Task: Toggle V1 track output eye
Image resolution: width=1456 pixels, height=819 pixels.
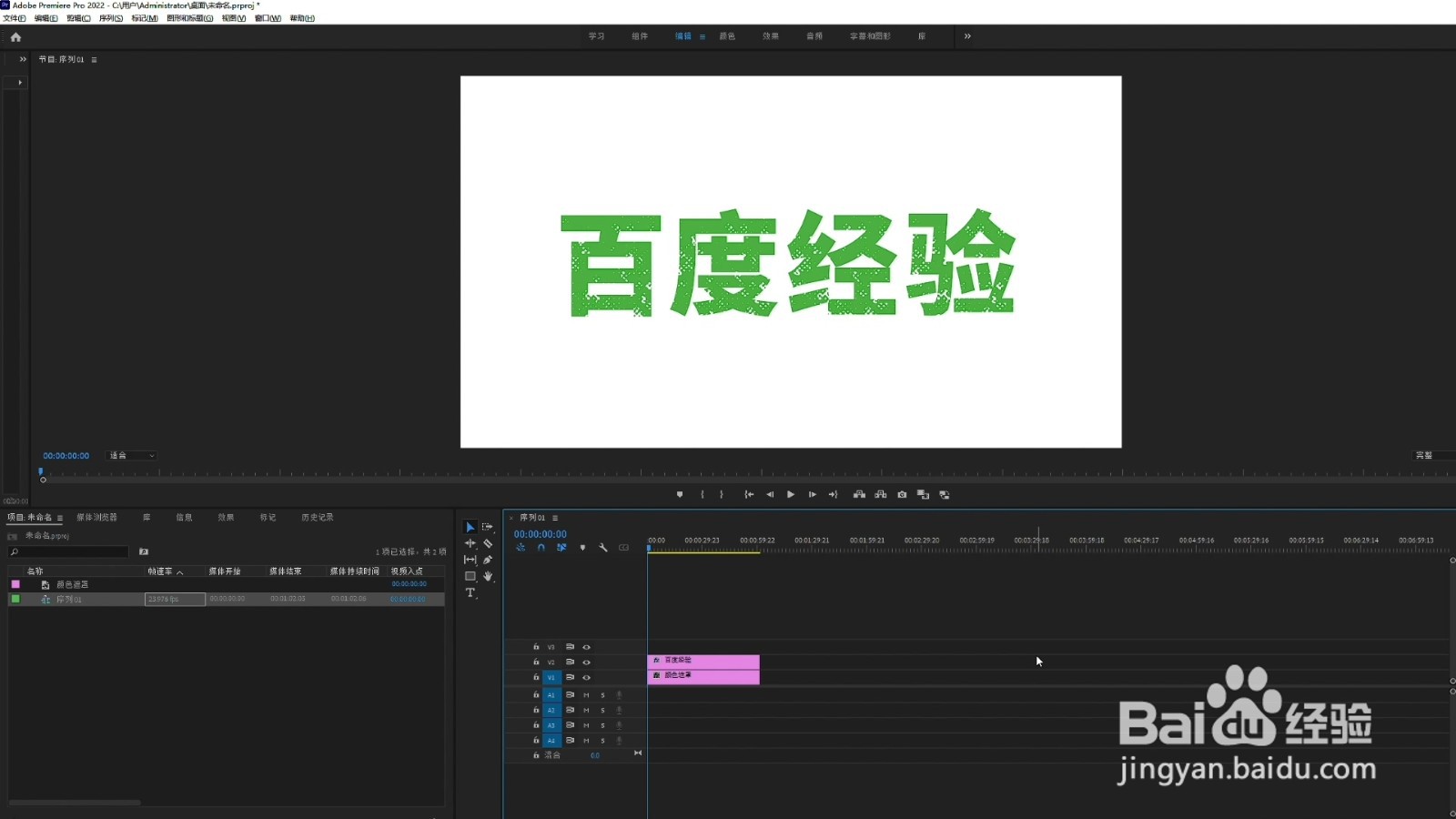Action: point(586,678)
